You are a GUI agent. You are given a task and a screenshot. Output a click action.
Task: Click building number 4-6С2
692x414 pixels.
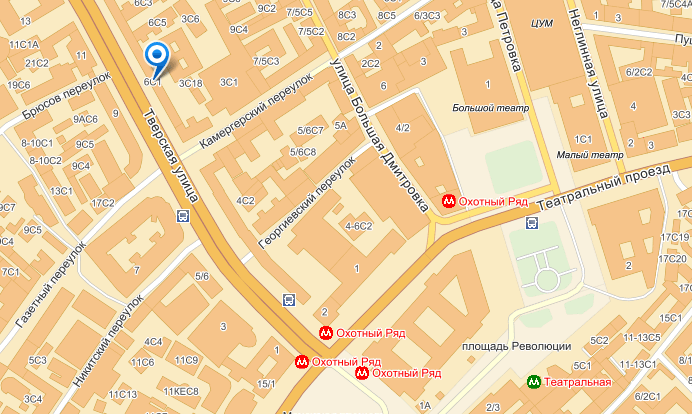(x=358, y=226)
